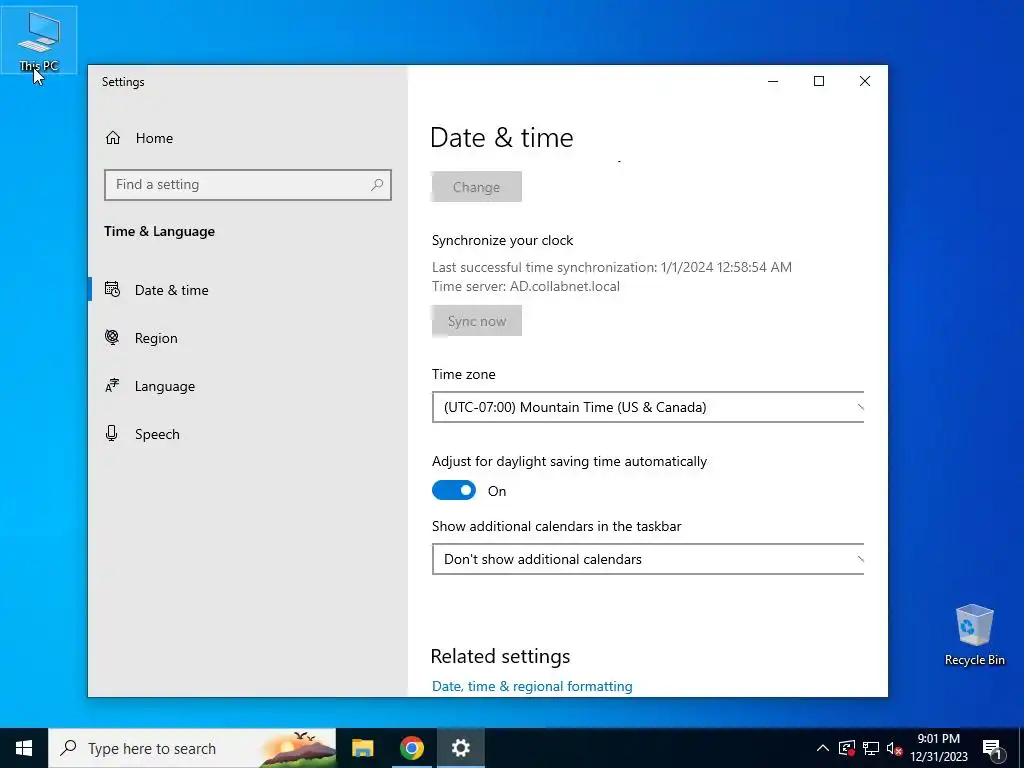1024x768 pixels.
Task: Open the notification action center
Action: tap(992, 748)
